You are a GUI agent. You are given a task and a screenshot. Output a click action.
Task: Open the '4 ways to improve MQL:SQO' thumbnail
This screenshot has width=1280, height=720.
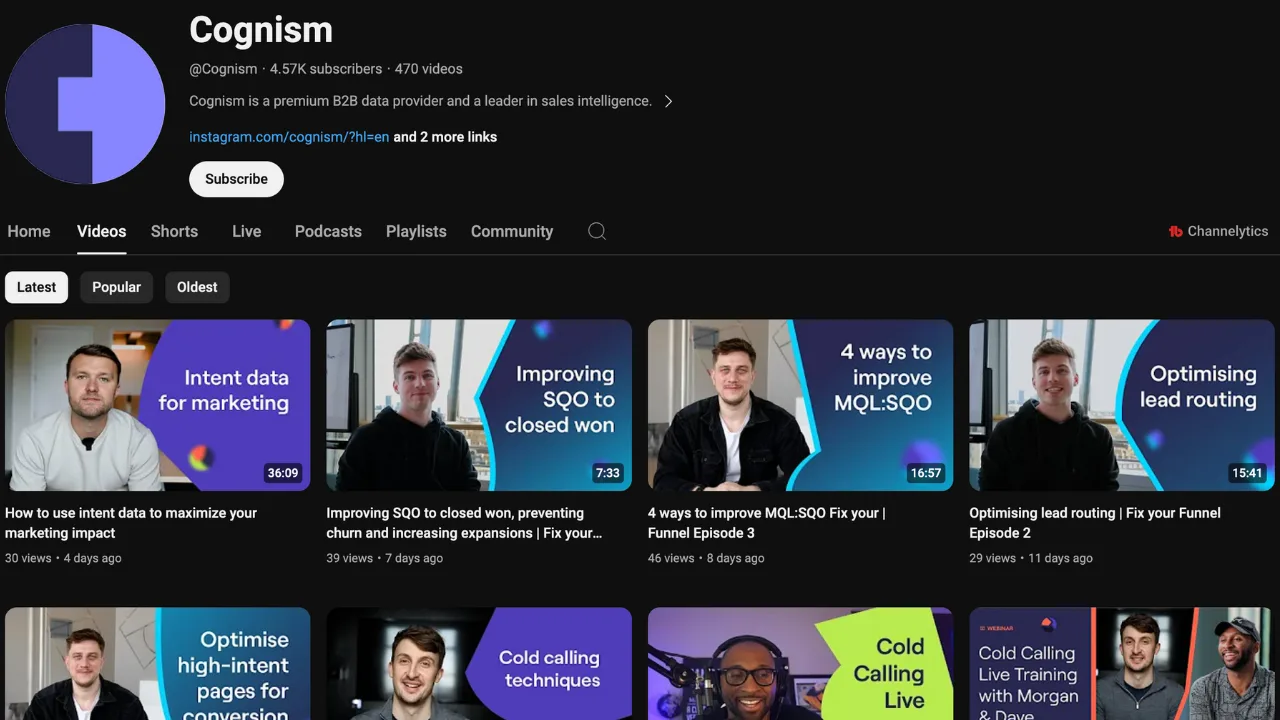click(x=801, y=405)
